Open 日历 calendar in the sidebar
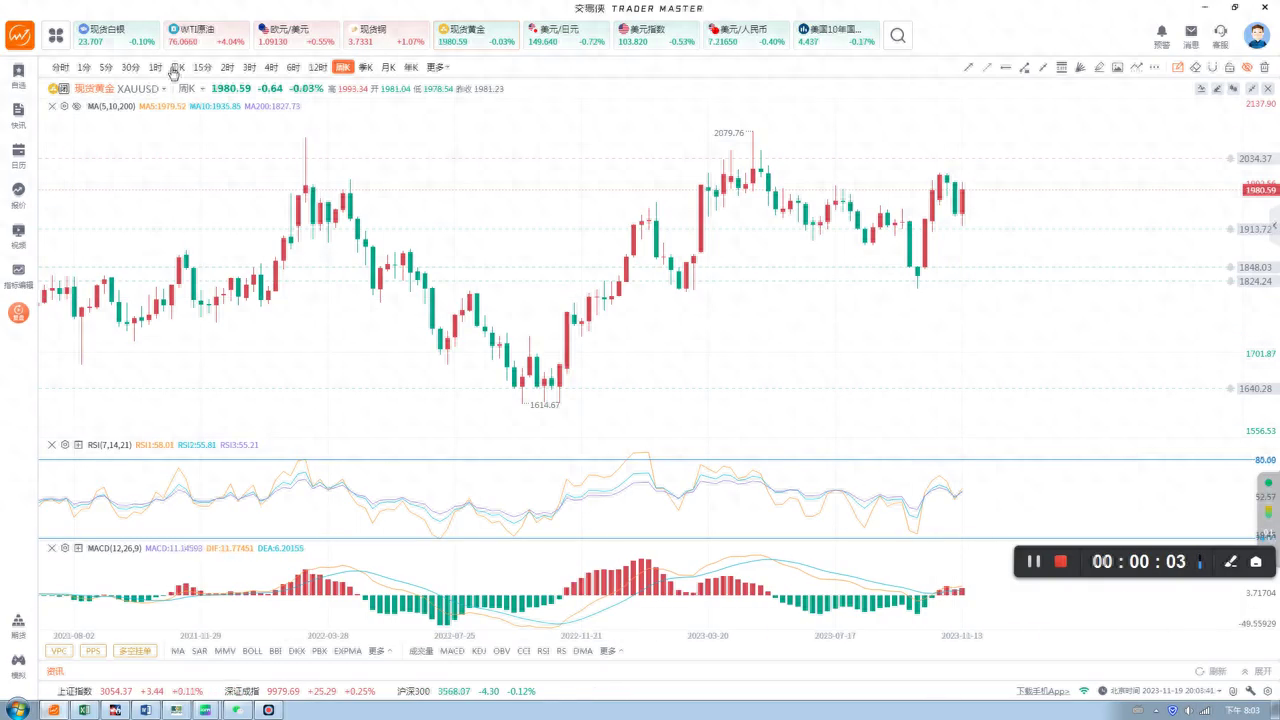Viewport: 1280px width, 720px height. point(18,155)
